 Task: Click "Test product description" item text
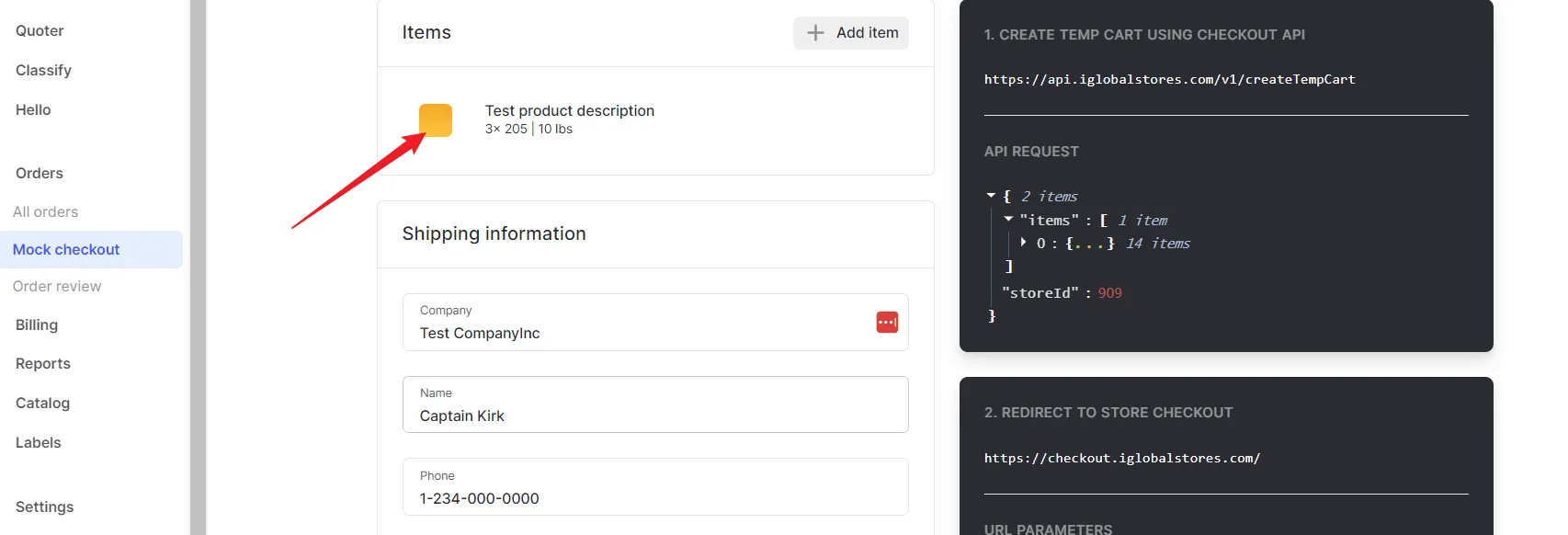tap(570, 110)
